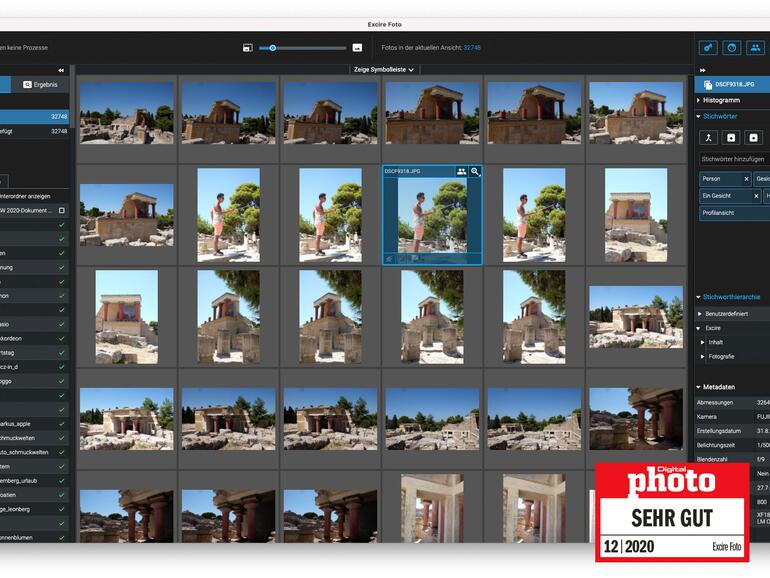This screenshot has width=770, height=578.
Task: Click the people icon on the DSCF9318.JPG thumbnail
Action: (461, 171)
